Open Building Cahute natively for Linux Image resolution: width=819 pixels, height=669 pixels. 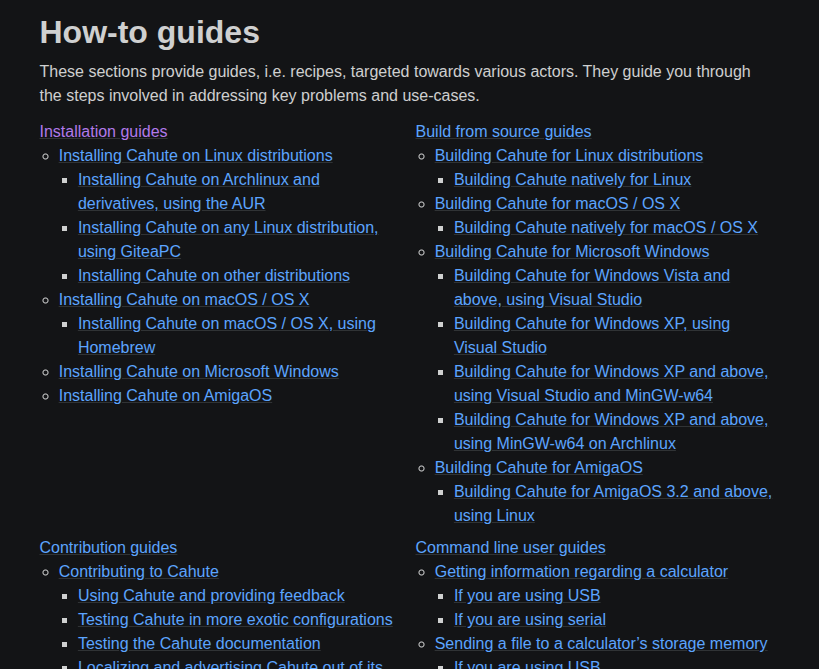[572, 180]
